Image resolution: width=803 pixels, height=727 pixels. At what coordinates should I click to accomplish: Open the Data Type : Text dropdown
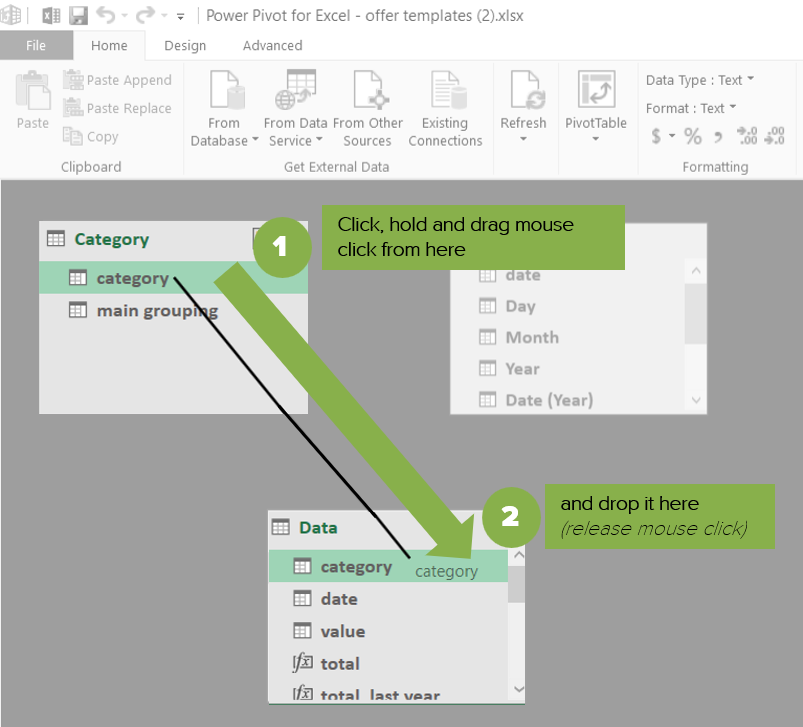700,80
